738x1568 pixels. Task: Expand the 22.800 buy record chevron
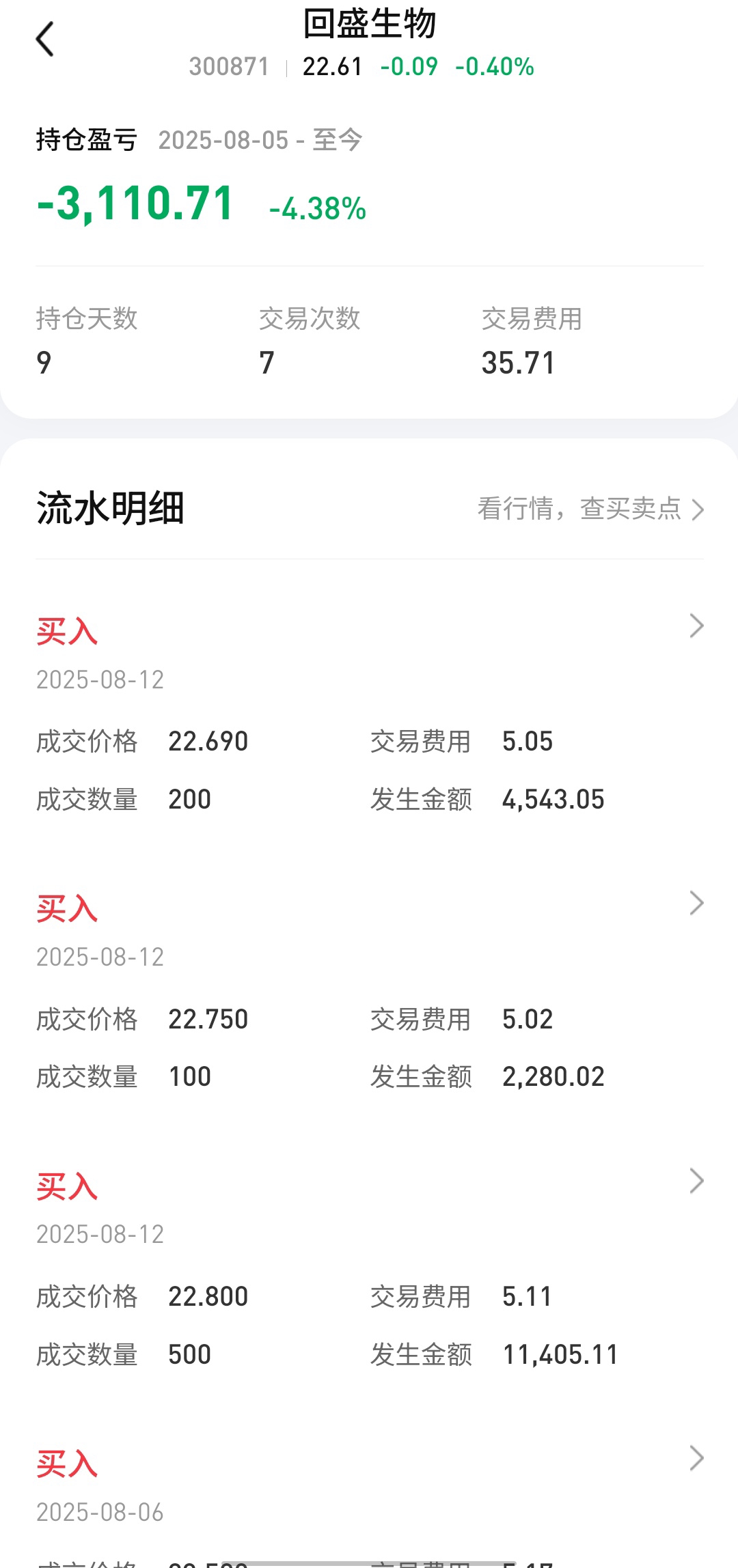point(697,1181)
